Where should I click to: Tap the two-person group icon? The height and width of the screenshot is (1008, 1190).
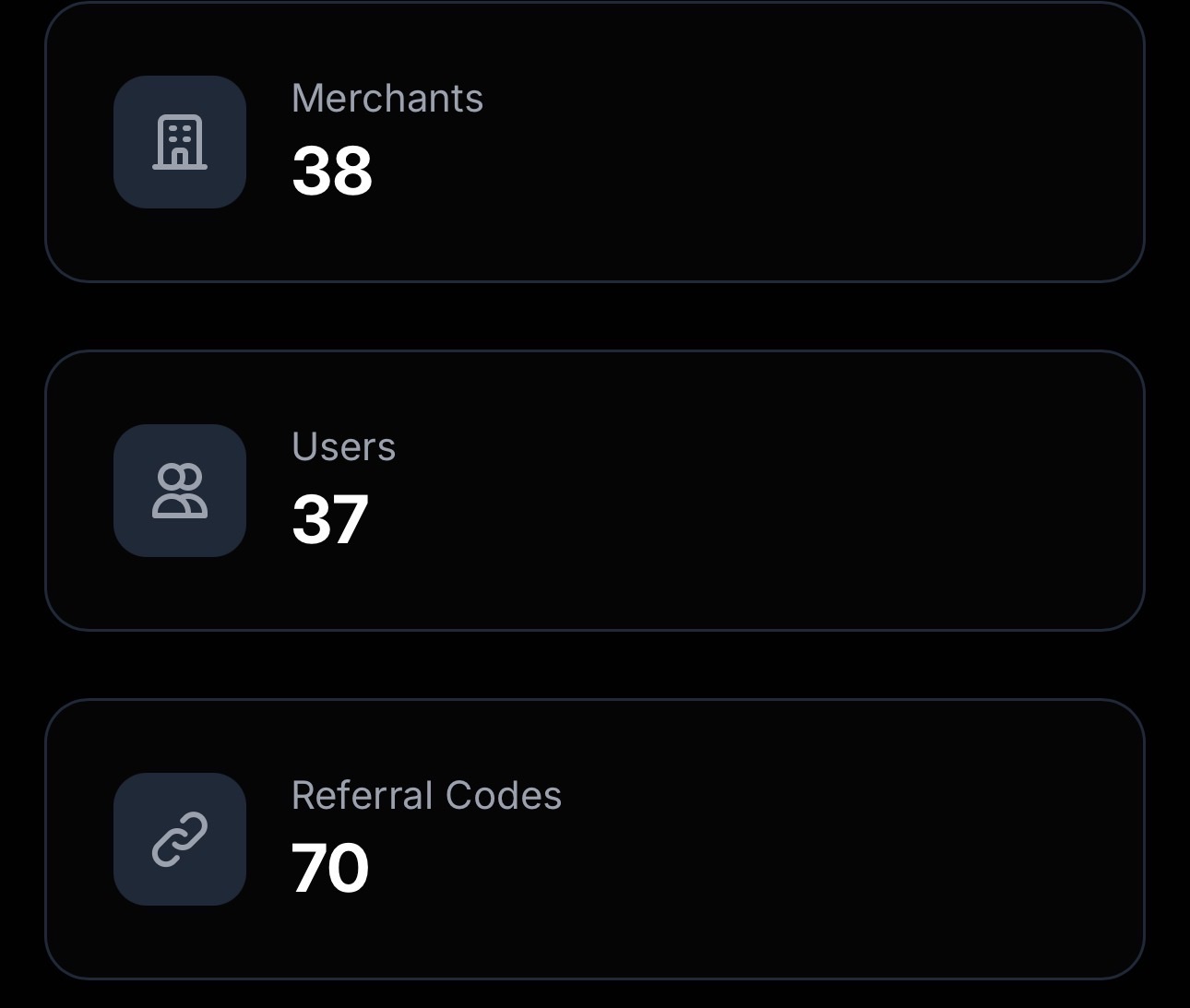(x=180, y=491)
